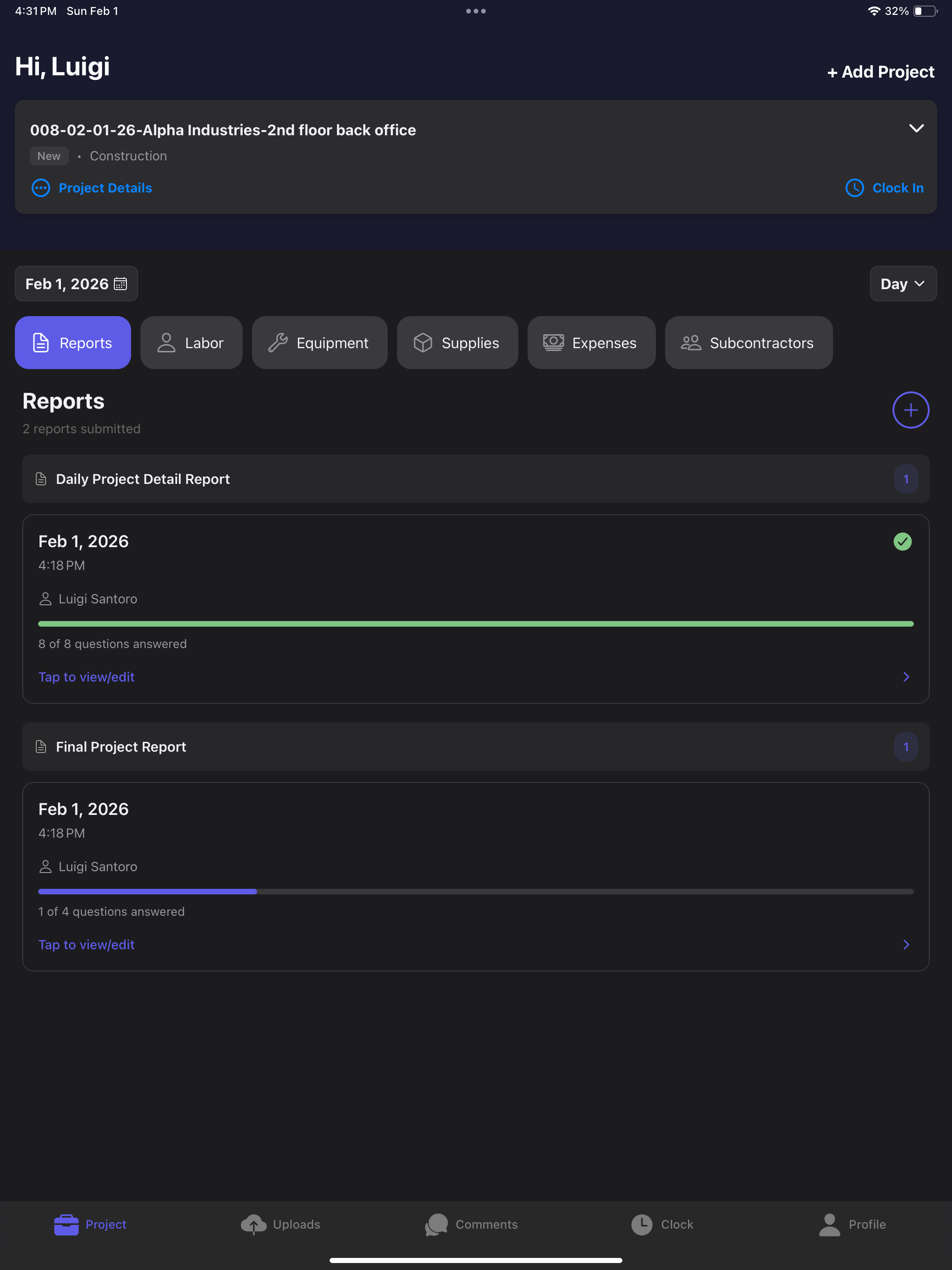Tap the green full progress bar
Screen dimensions: 952x1270
[476, 623]
